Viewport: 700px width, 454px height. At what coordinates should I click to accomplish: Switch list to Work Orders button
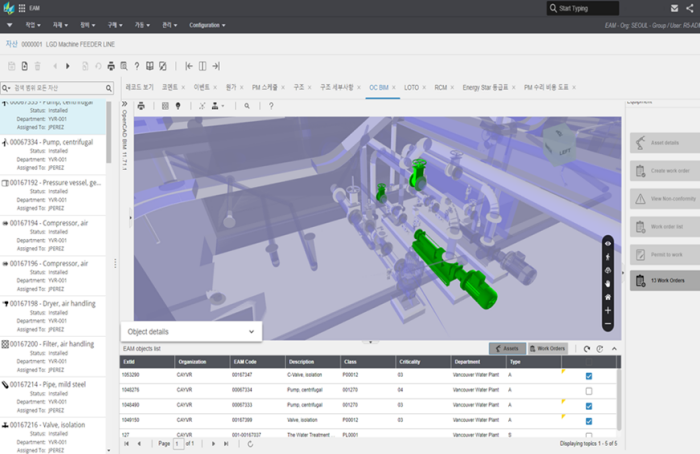548,349
